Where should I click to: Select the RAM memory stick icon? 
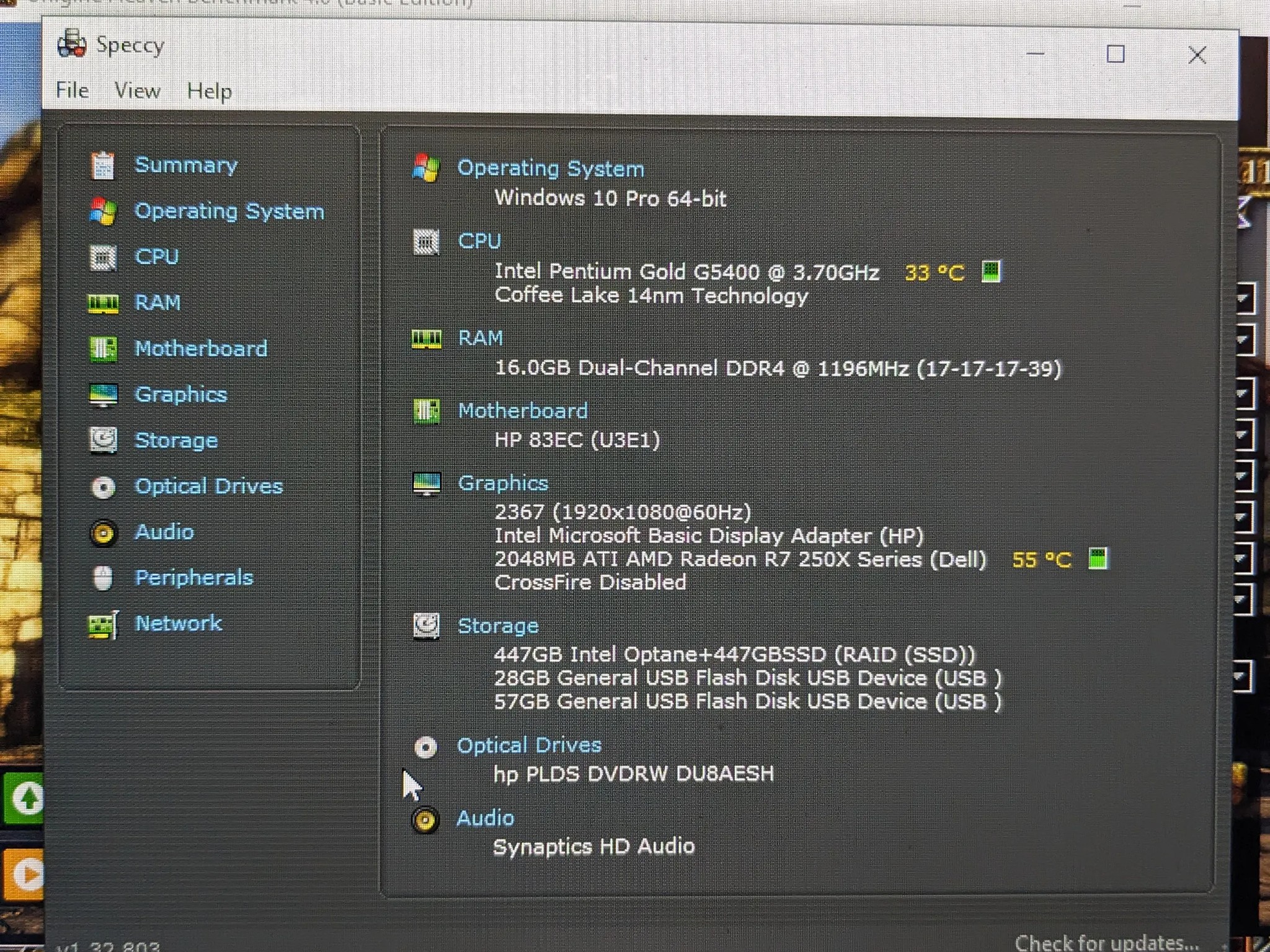pos(104,302)
